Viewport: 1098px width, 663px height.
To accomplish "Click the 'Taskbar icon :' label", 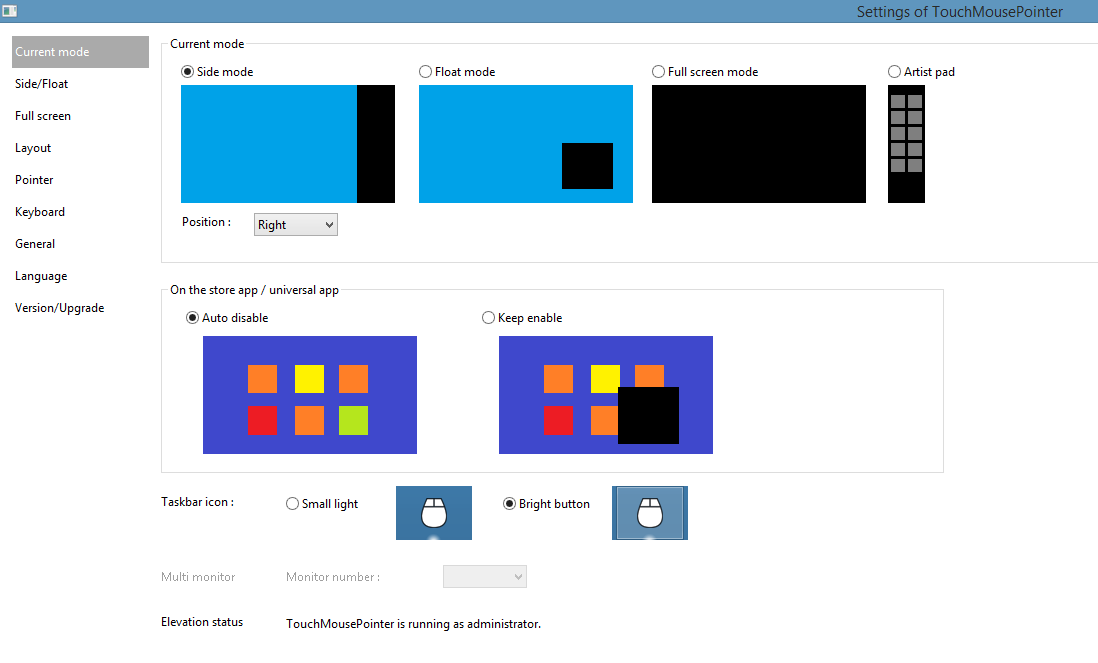I will coord(197,502).
